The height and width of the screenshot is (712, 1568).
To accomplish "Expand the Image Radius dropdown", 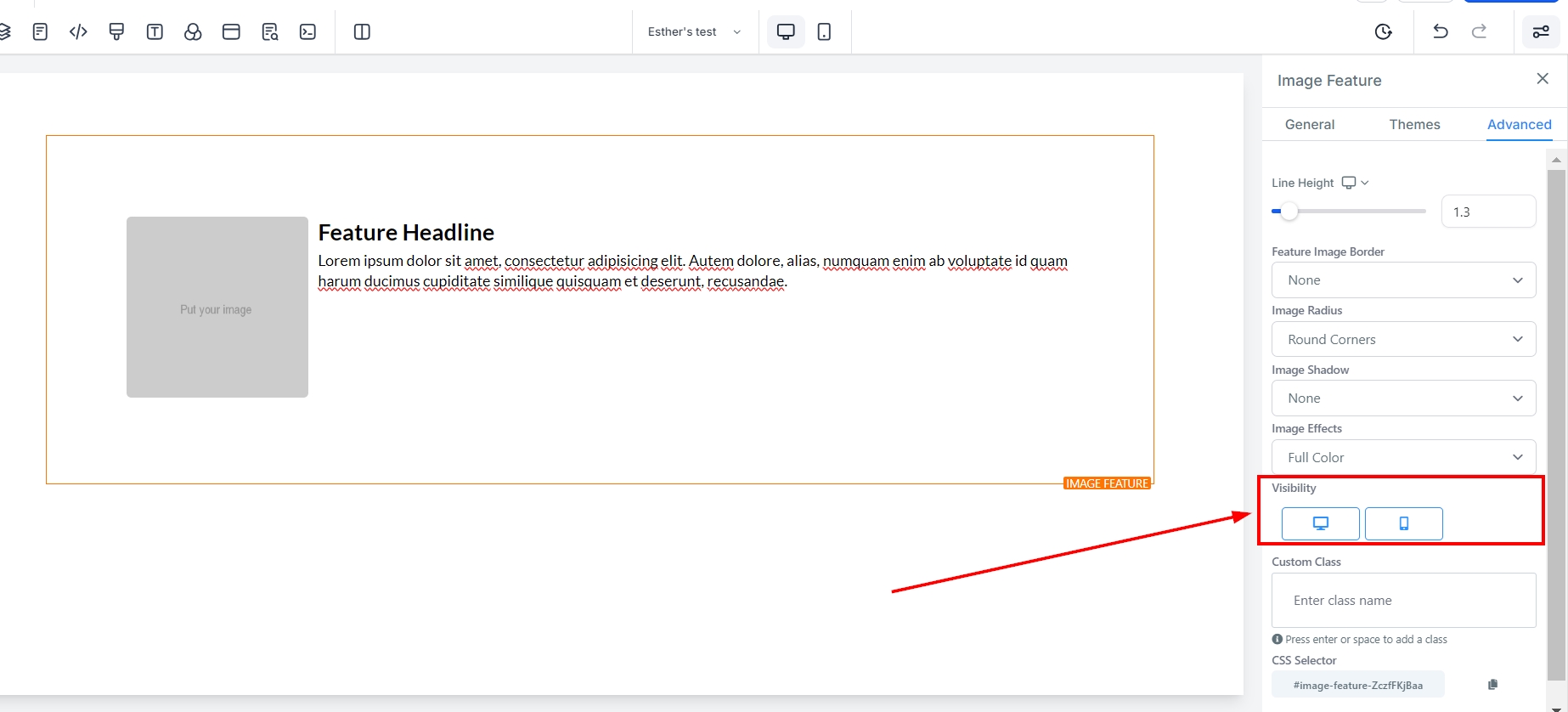I will [x=1403, y=339].
